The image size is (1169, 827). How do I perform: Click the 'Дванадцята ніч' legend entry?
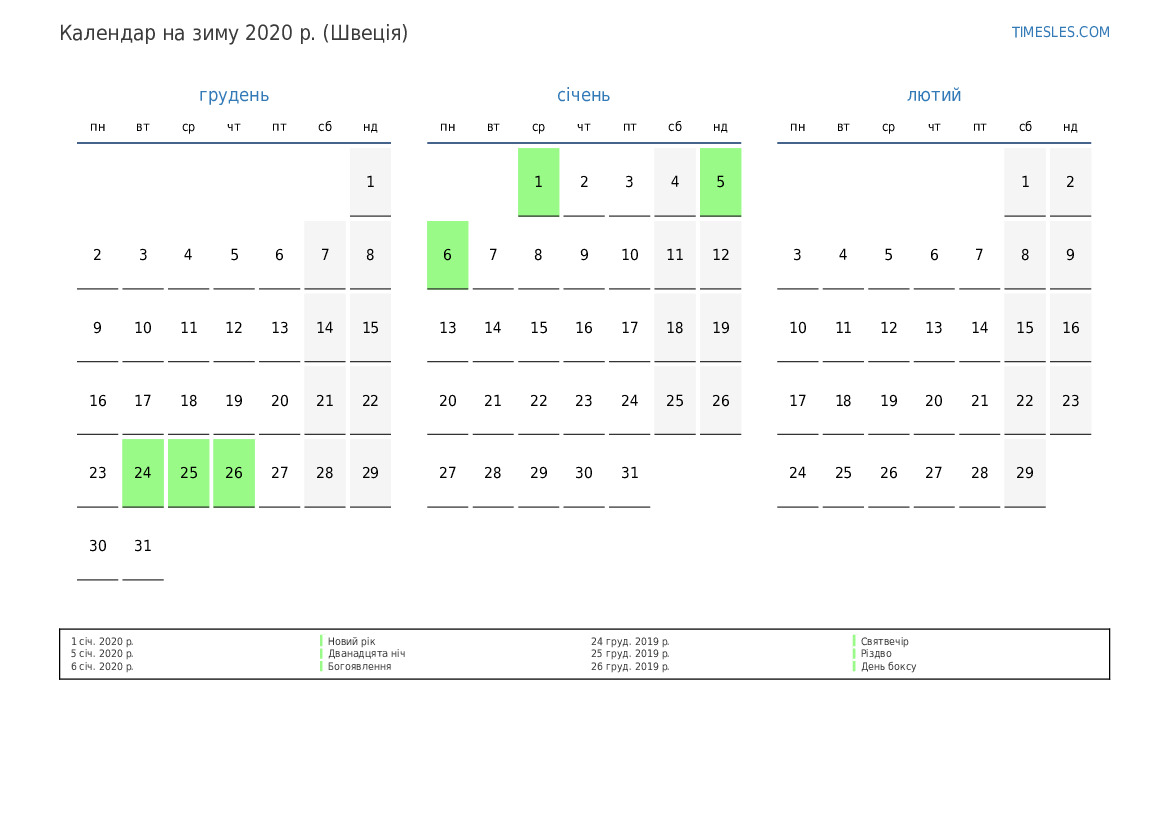[x=366, y=653]
